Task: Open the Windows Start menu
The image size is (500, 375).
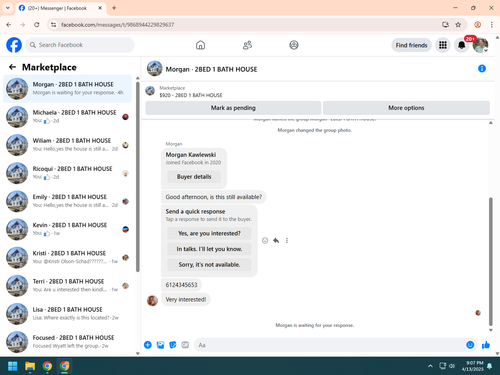Action: tap(13, 366)
